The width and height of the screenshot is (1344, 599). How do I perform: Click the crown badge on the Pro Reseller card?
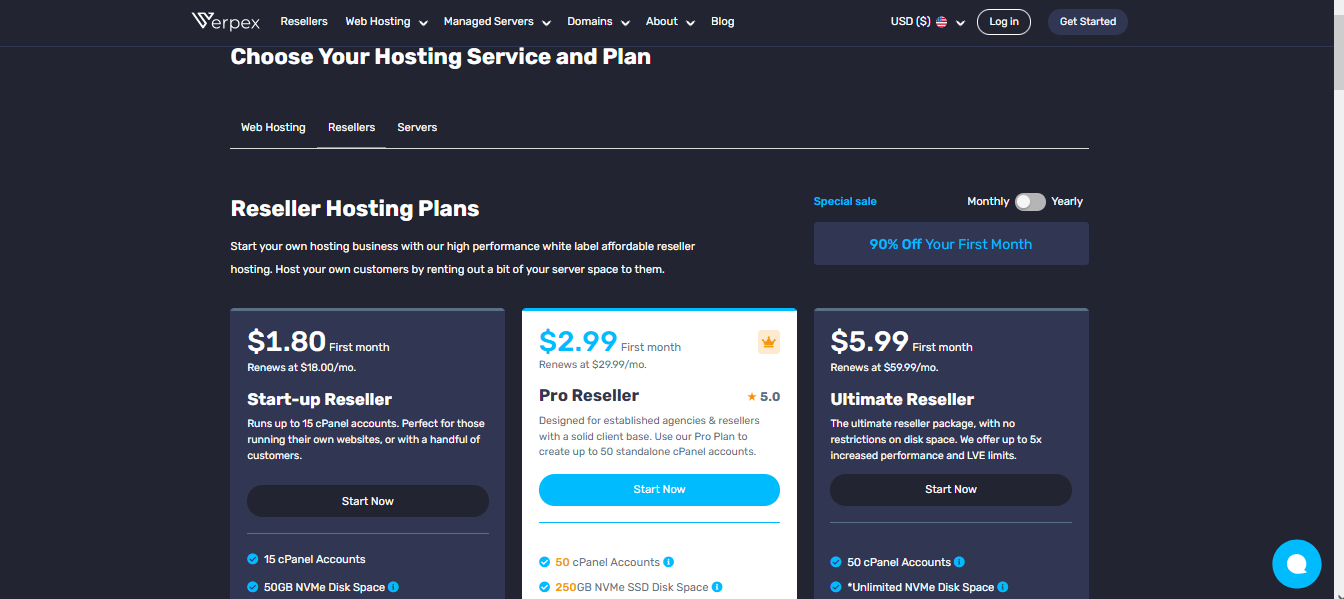tap(768, 342)
